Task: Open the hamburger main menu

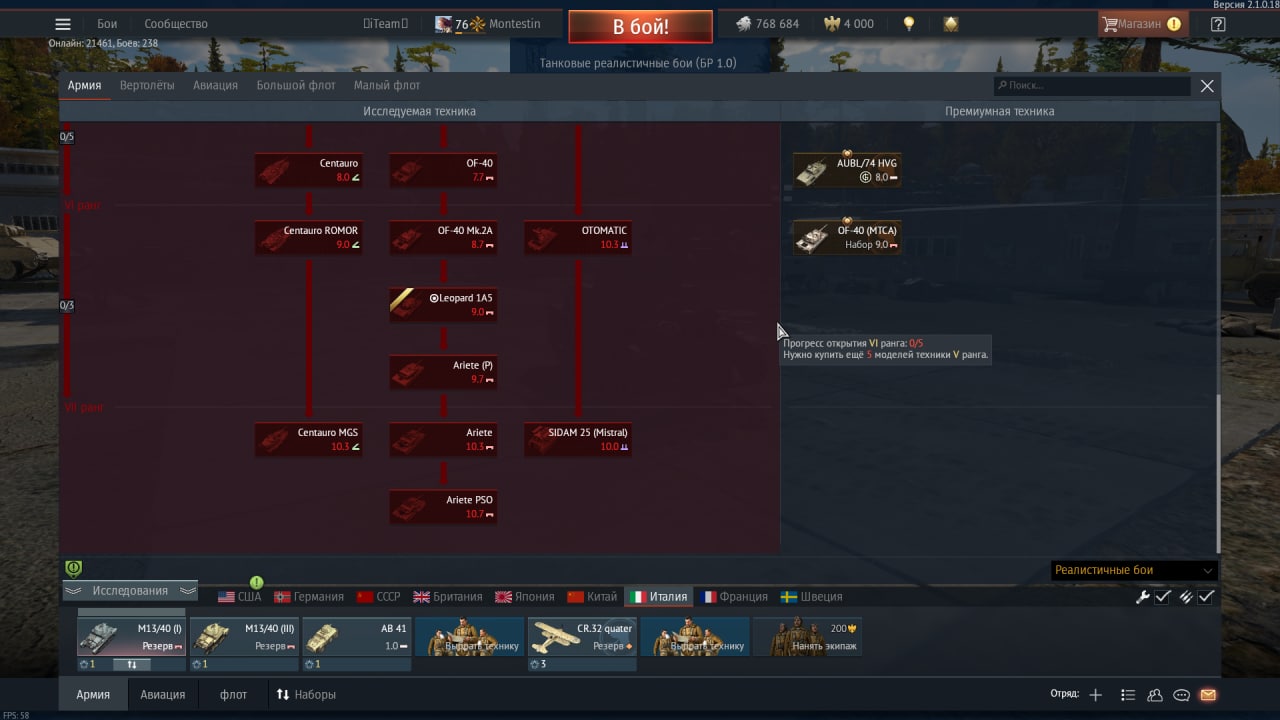Action: coord(62,24)
